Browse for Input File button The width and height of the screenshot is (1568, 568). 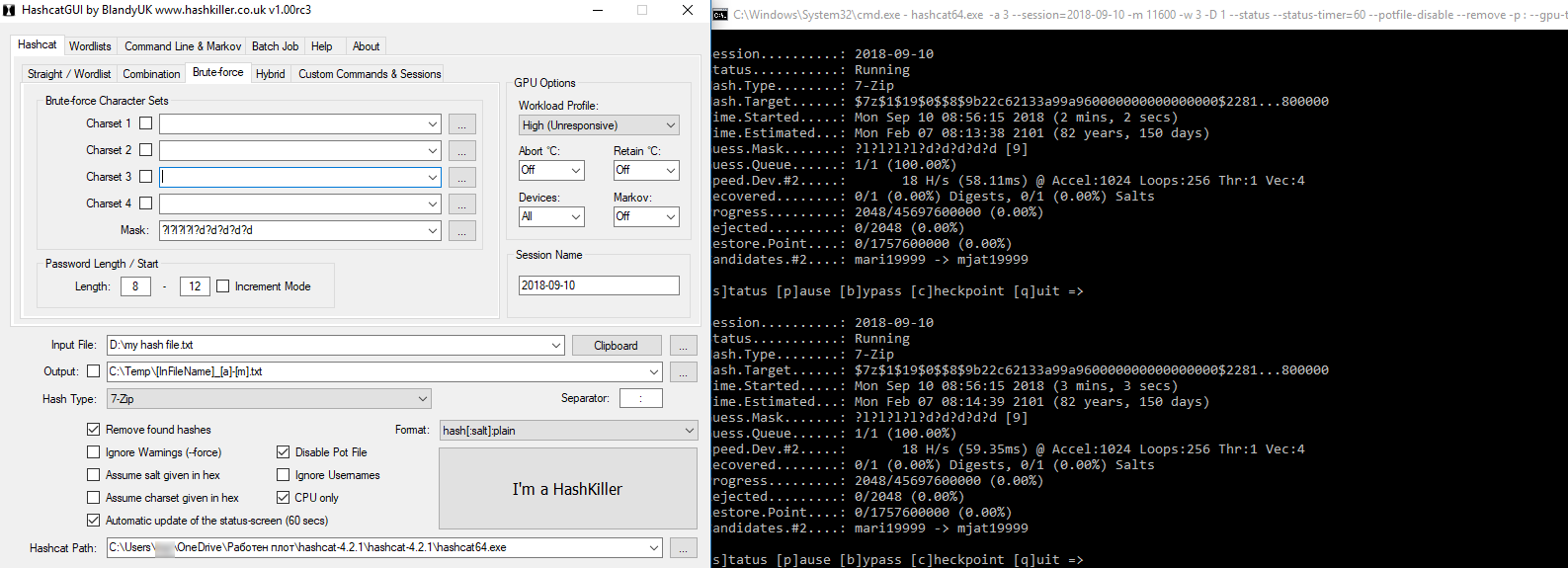pyautogui.click(x=683, y=346)
